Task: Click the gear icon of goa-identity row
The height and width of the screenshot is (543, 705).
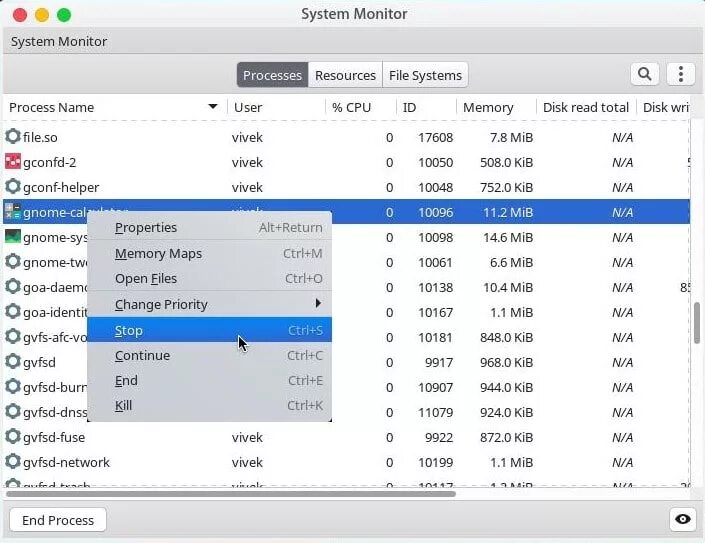Action: [x=13, y=311]
